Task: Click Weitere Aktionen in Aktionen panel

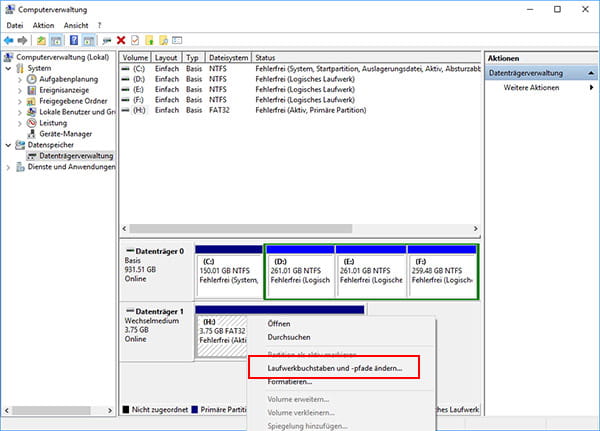Action: [x=531, y=88]
